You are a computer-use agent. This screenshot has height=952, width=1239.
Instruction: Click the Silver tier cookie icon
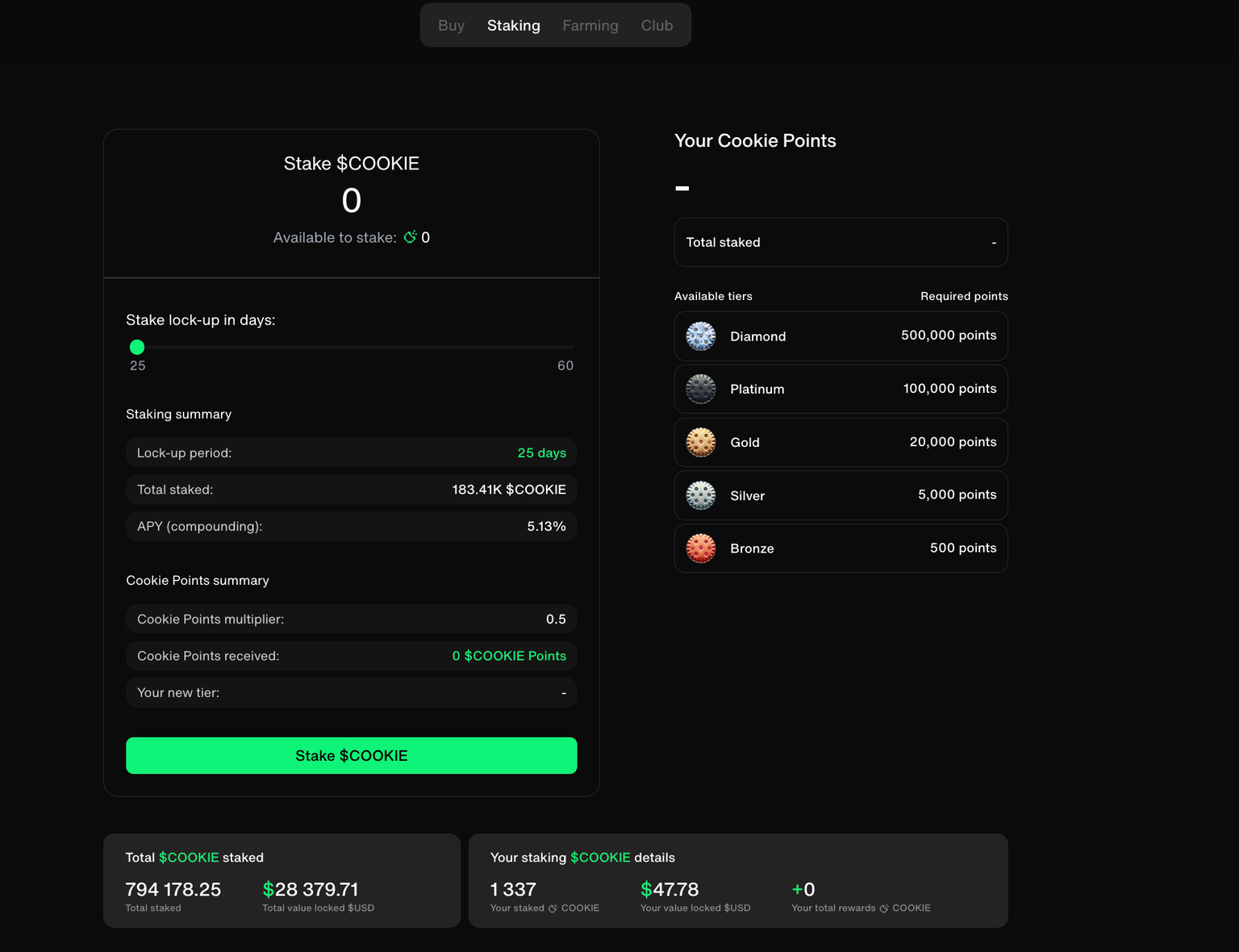point(700,495)
